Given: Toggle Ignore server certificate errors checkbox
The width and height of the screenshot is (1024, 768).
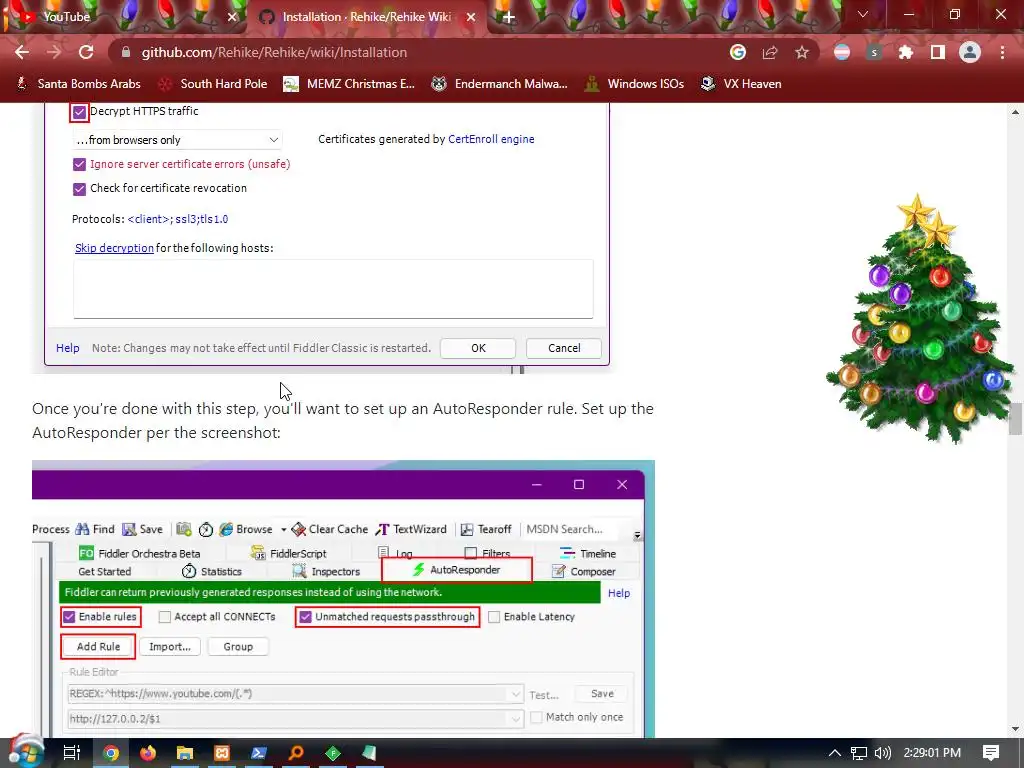Looking at the screenshot, I should coord(79,164).
